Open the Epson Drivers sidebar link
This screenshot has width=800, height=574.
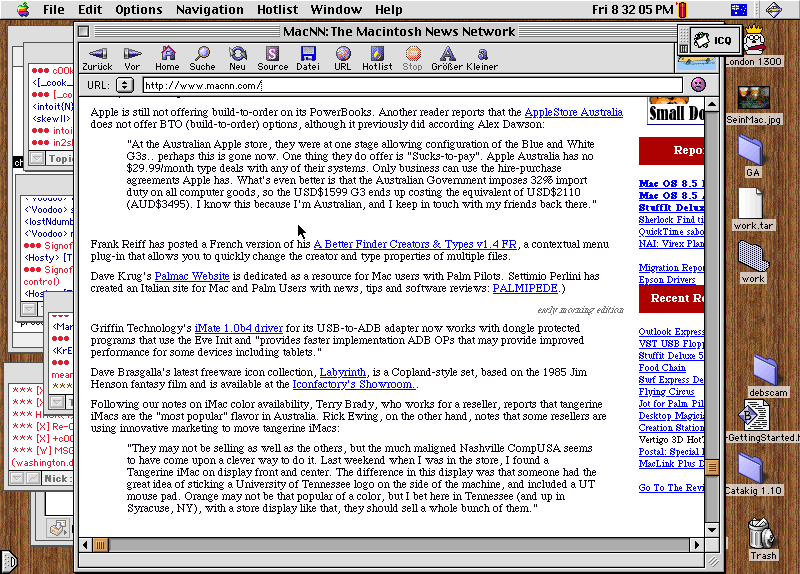point(667,280)
